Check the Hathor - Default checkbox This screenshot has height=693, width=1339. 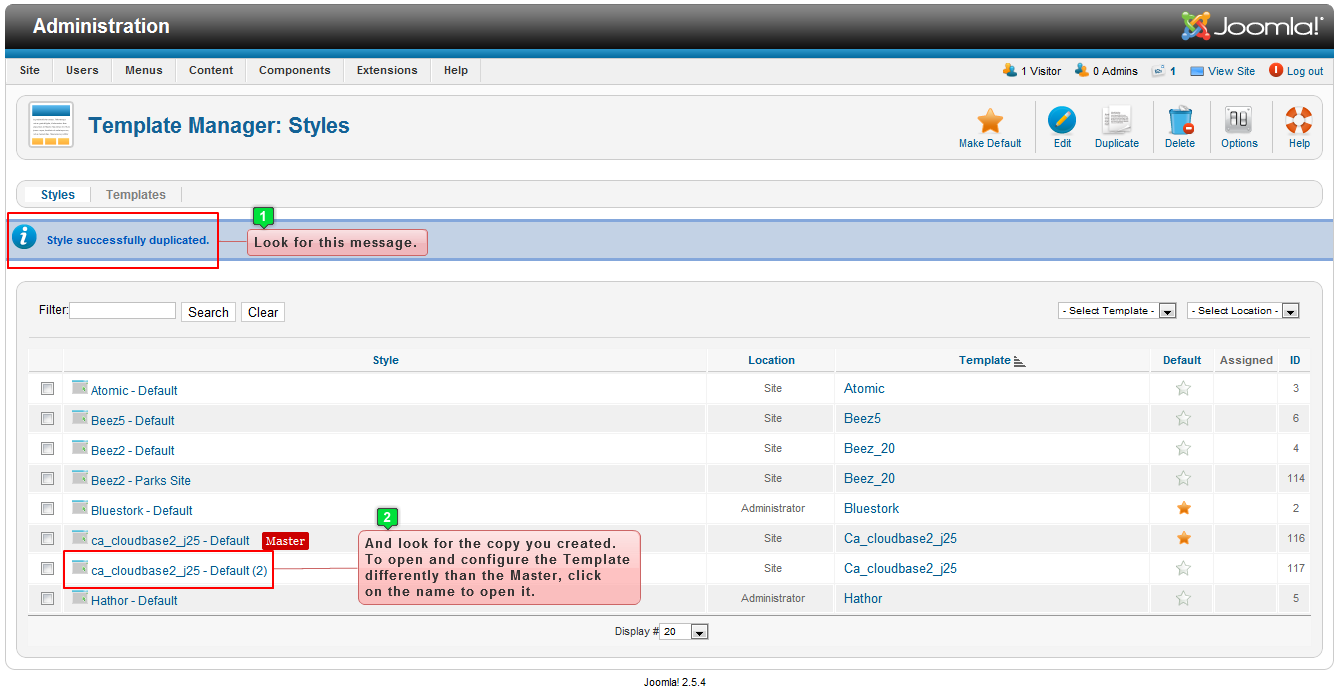(x=47, y=598)
